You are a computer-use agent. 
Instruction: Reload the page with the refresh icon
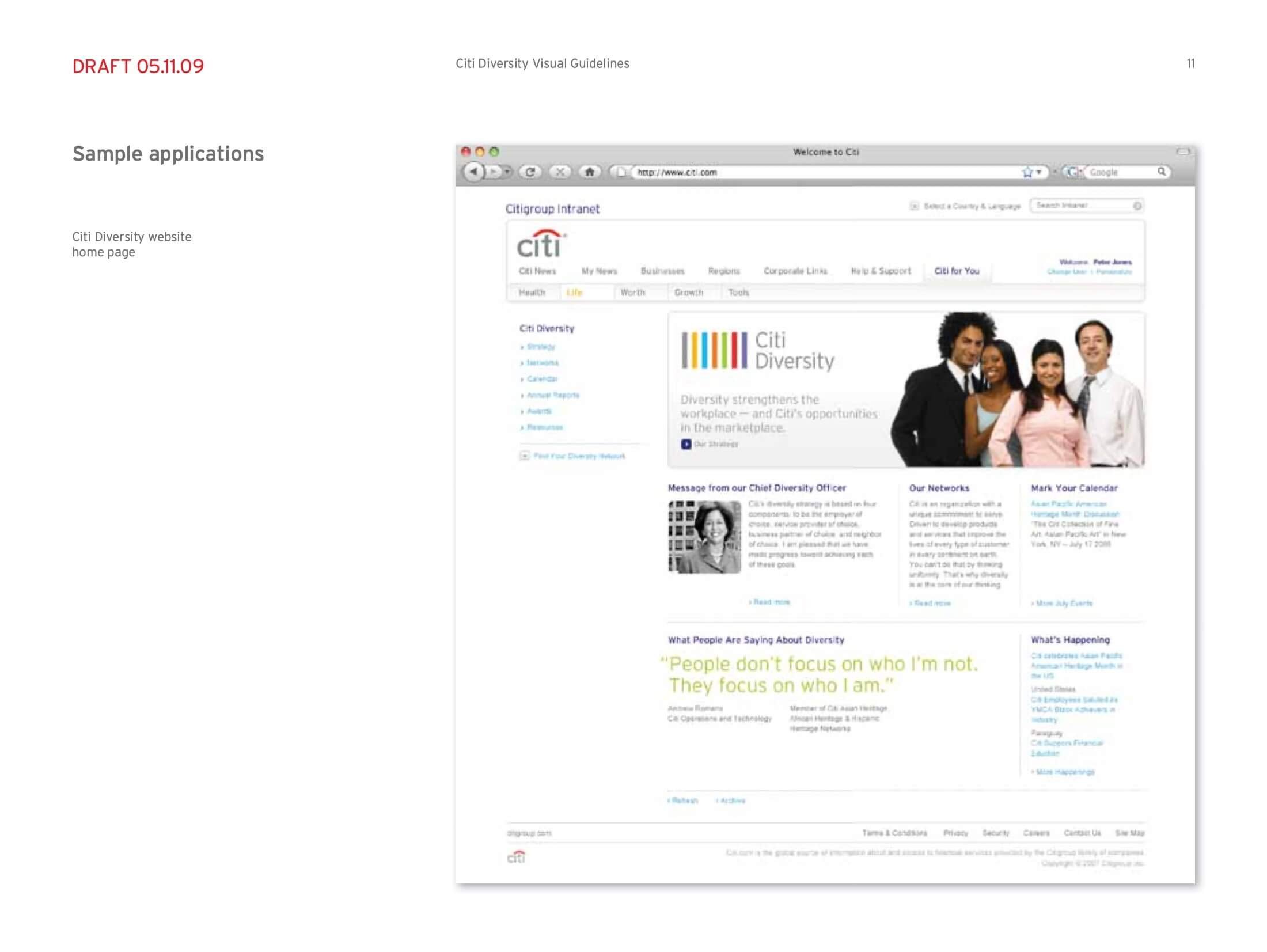(x=530, y=172)
